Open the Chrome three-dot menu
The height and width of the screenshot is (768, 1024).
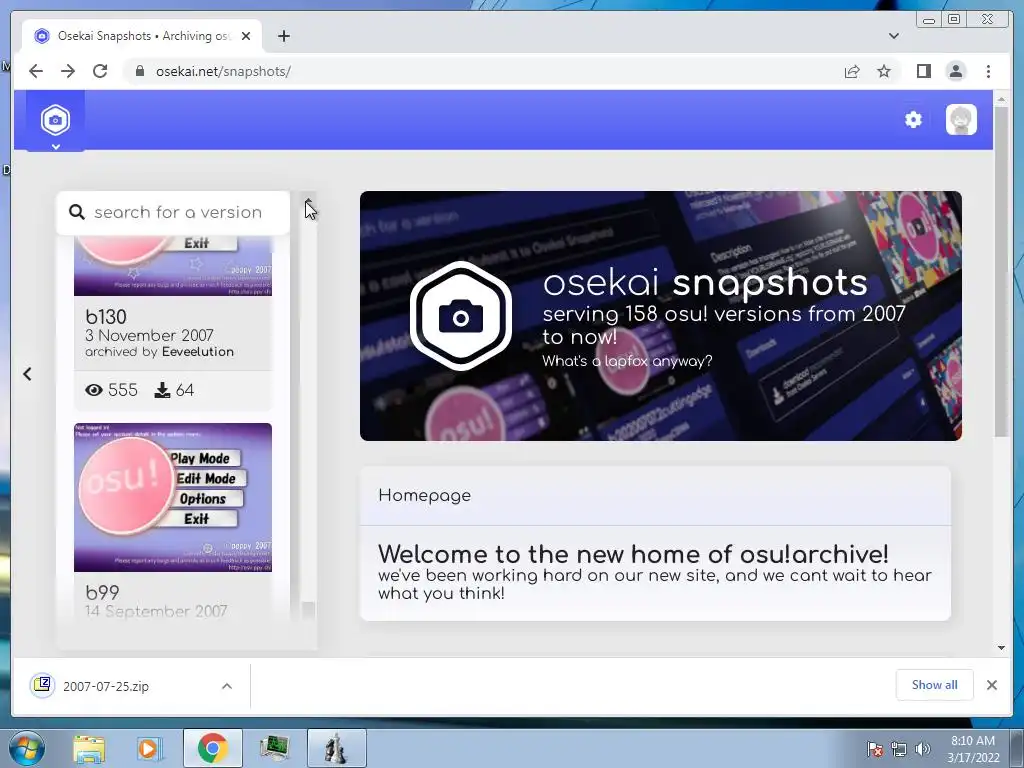988,71
